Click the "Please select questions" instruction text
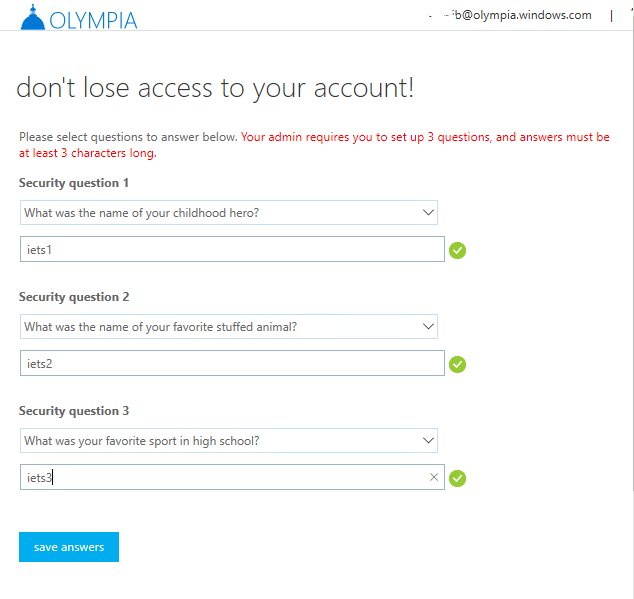Screen dimensions: 634x599 point(128,137)
